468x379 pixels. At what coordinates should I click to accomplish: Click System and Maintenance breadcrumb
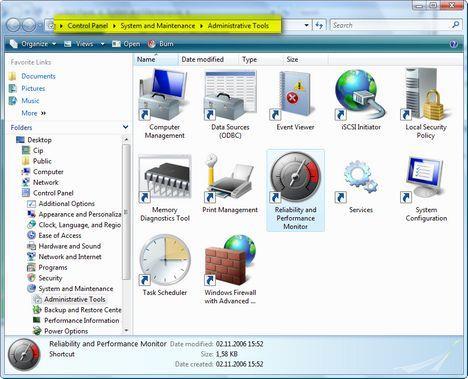click(x=158, y=26)
